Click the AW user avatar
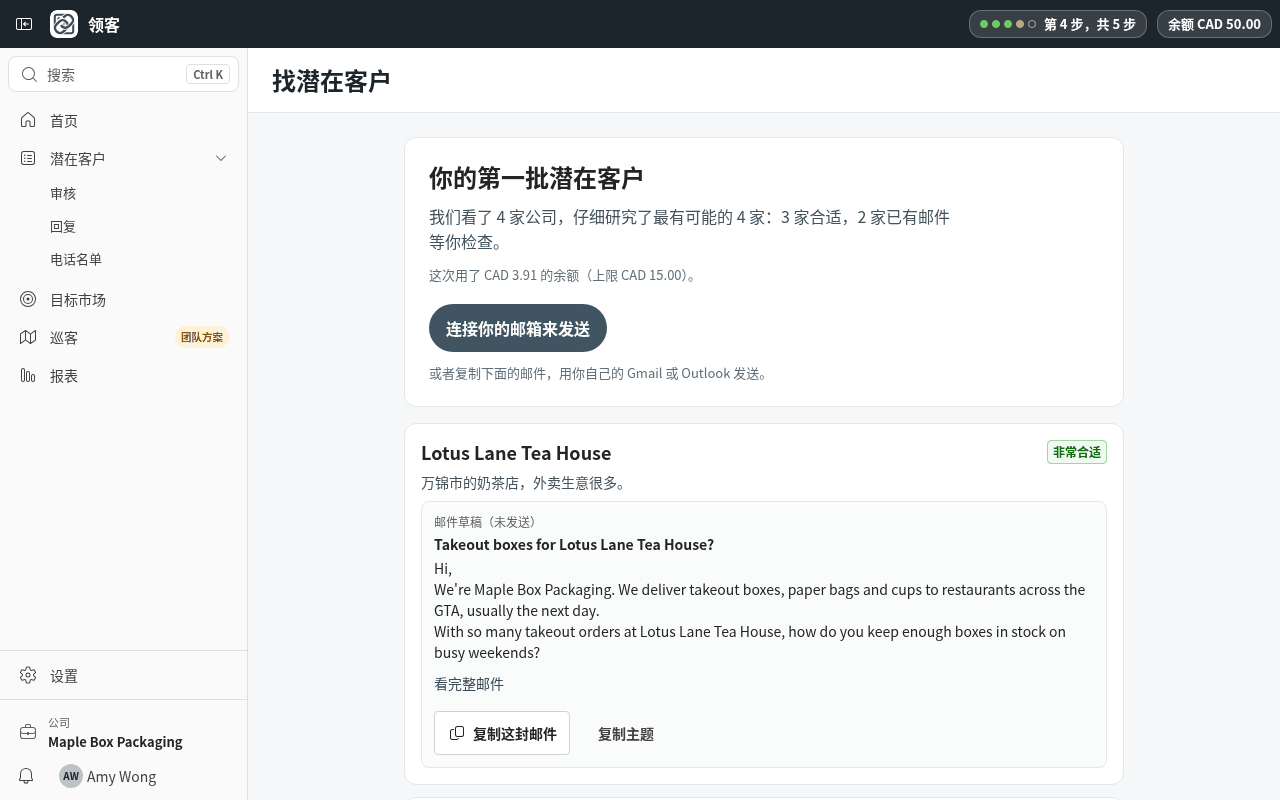 pyautogui.click(x=70, y=776)
